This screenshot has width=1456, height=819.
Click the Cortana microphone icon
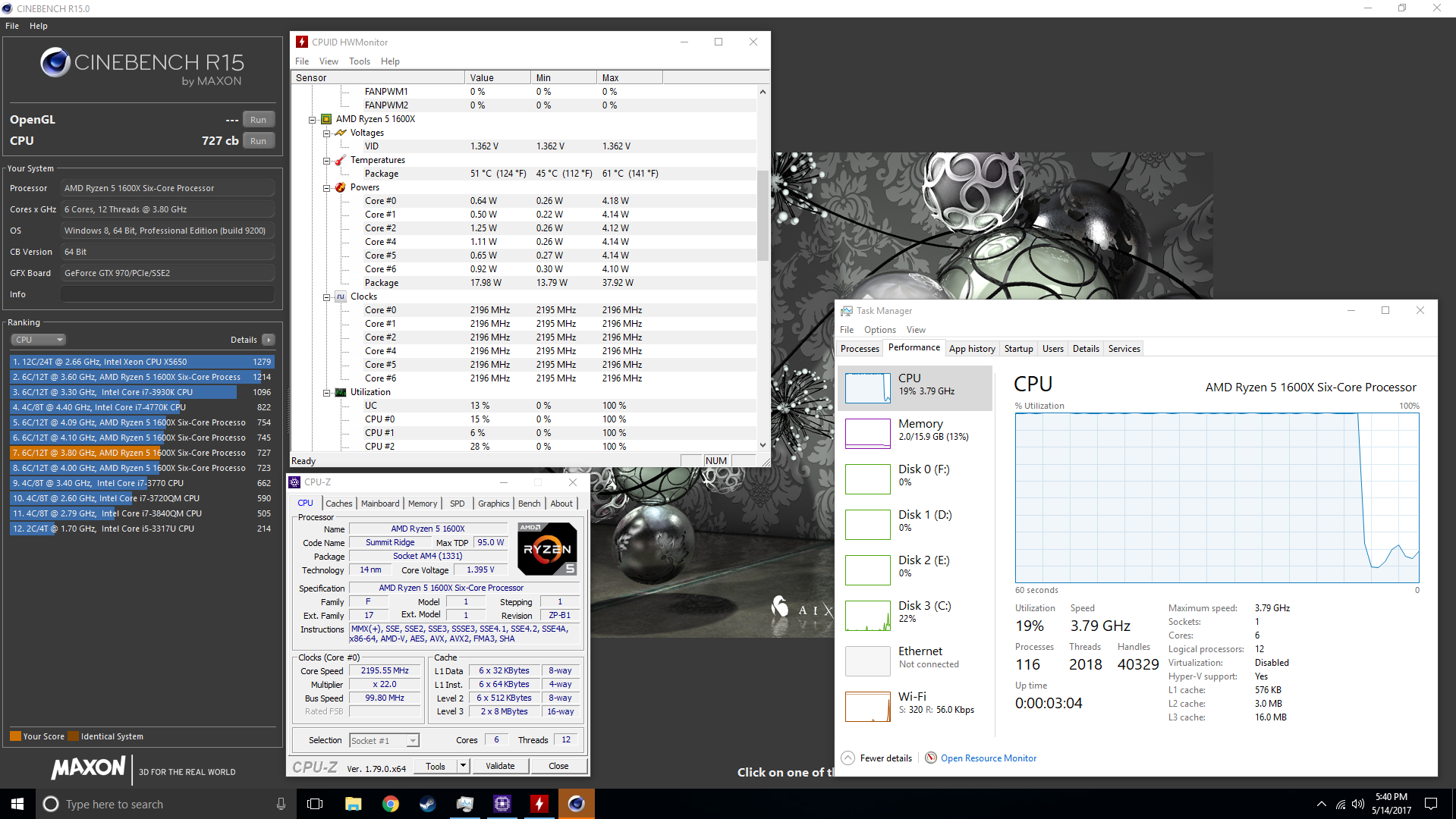[x=281, y=804]
